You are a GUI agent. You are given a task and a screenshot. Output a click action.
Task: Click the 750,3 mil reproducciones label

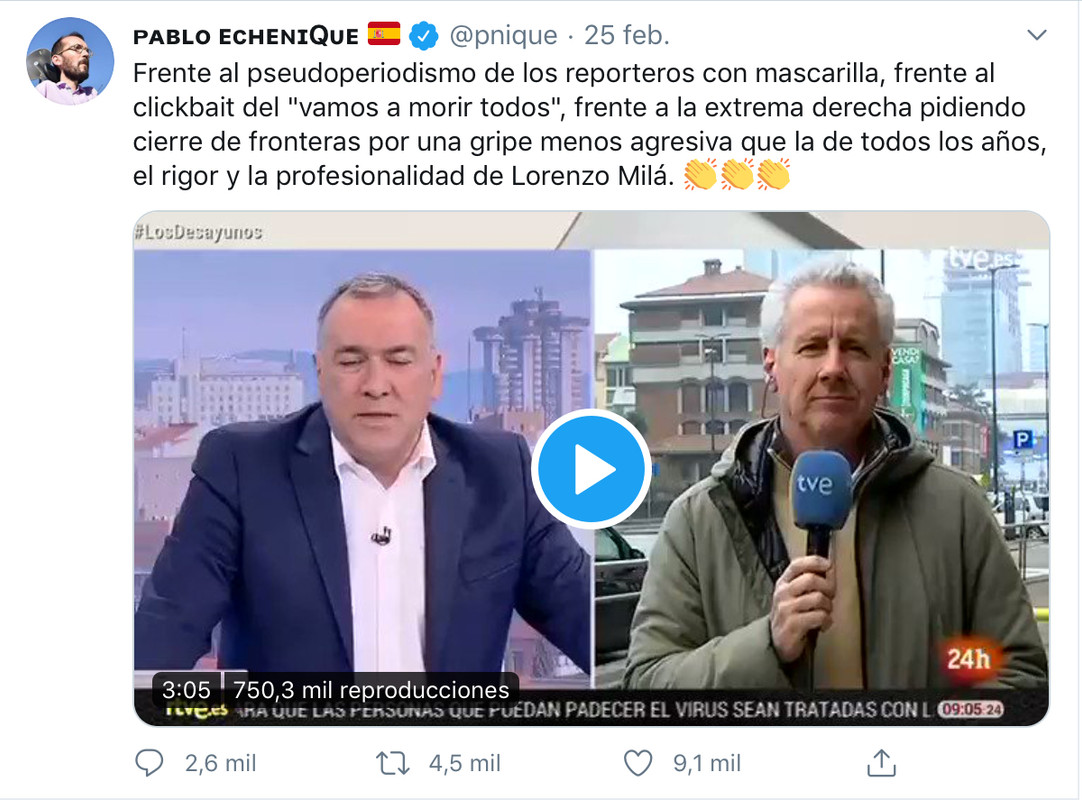(371, 690)
